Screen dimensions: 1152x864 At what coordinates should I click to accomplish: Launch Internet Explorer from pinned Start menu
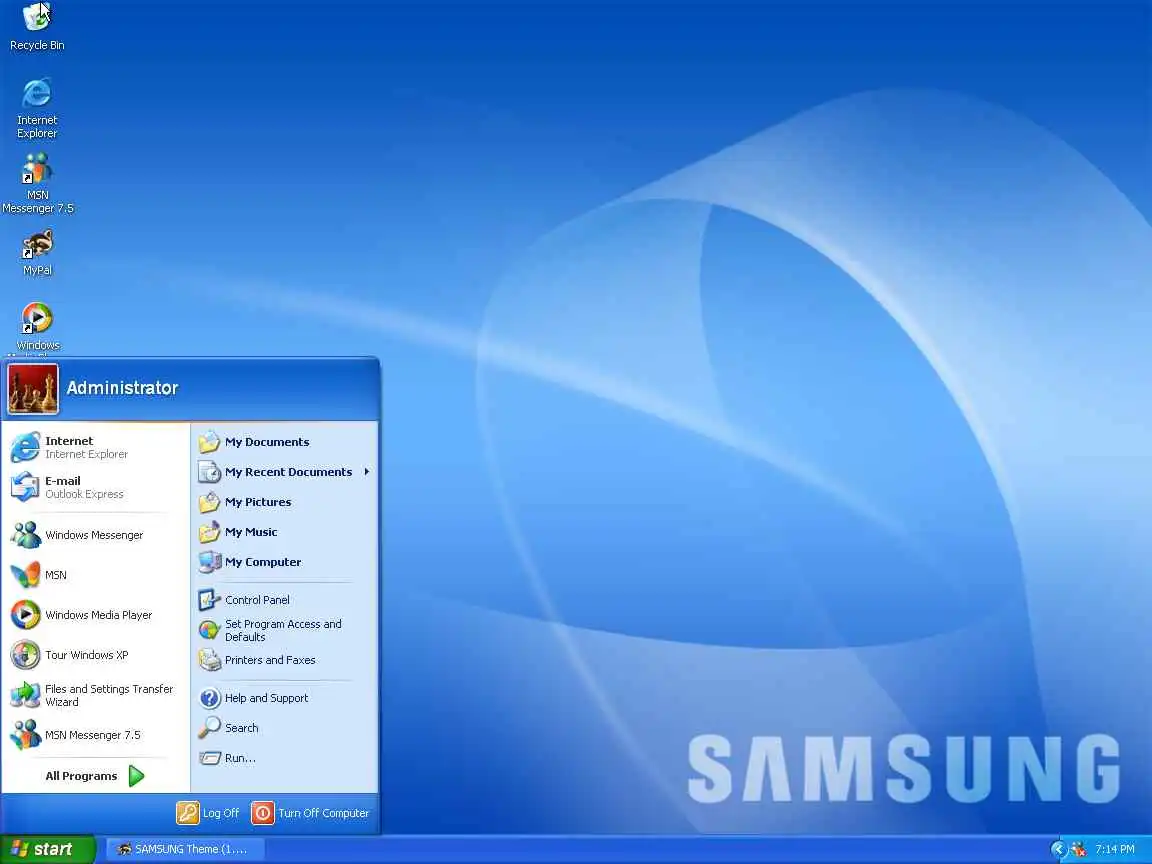point(96,447)
